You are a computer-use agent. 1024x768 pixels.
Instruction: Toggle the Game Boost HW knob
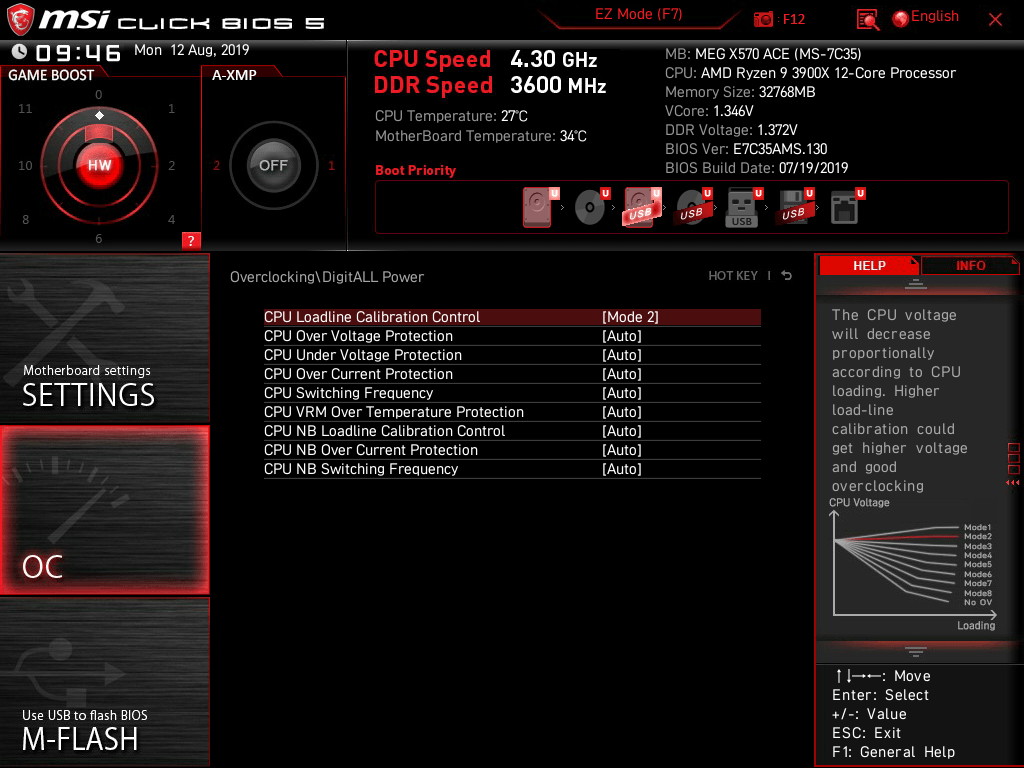pos(99,165)
